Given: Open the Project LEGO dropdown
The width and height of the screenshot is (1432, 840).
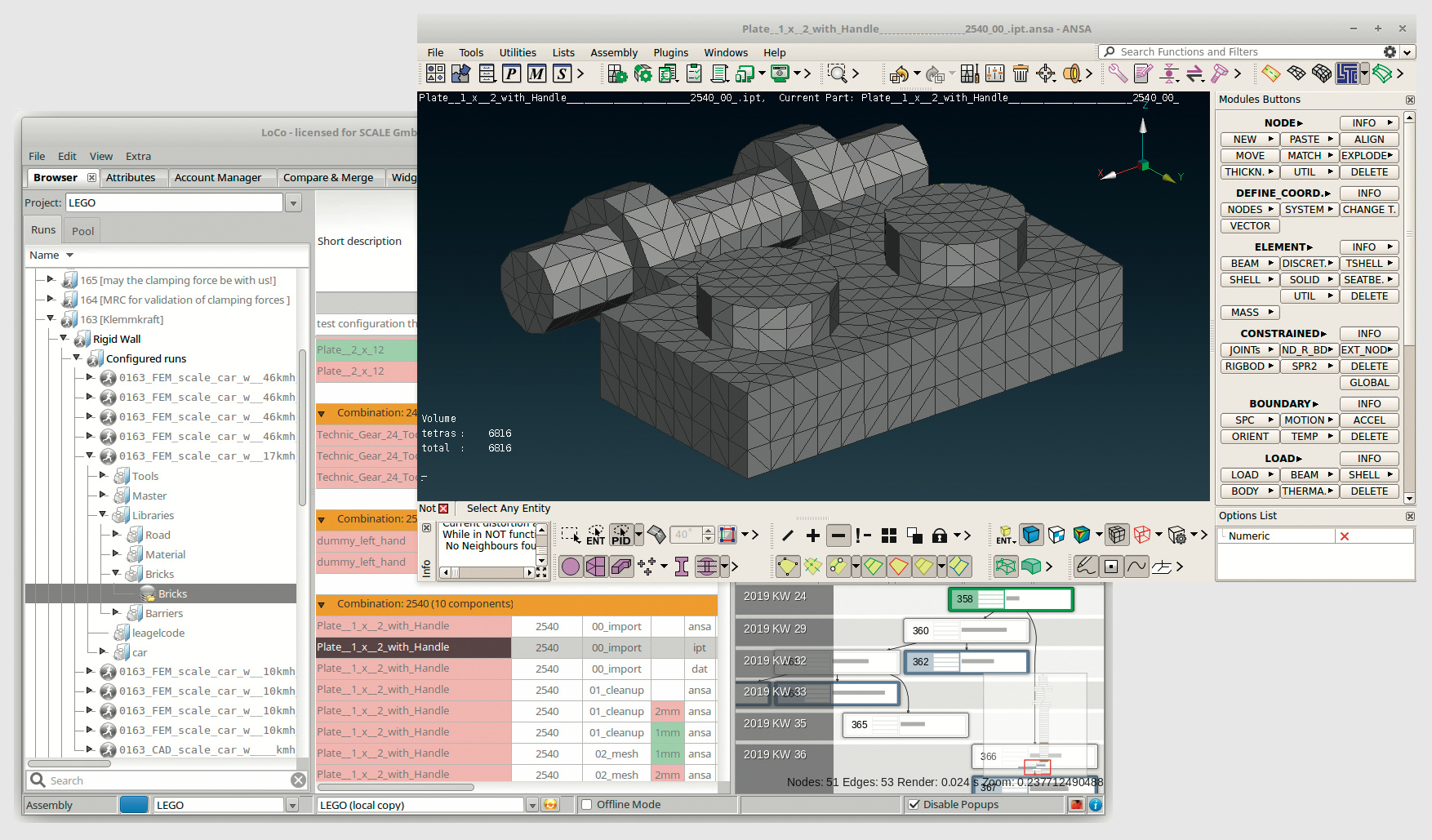Looking at the screenshot, I should [x=294, y=203].
